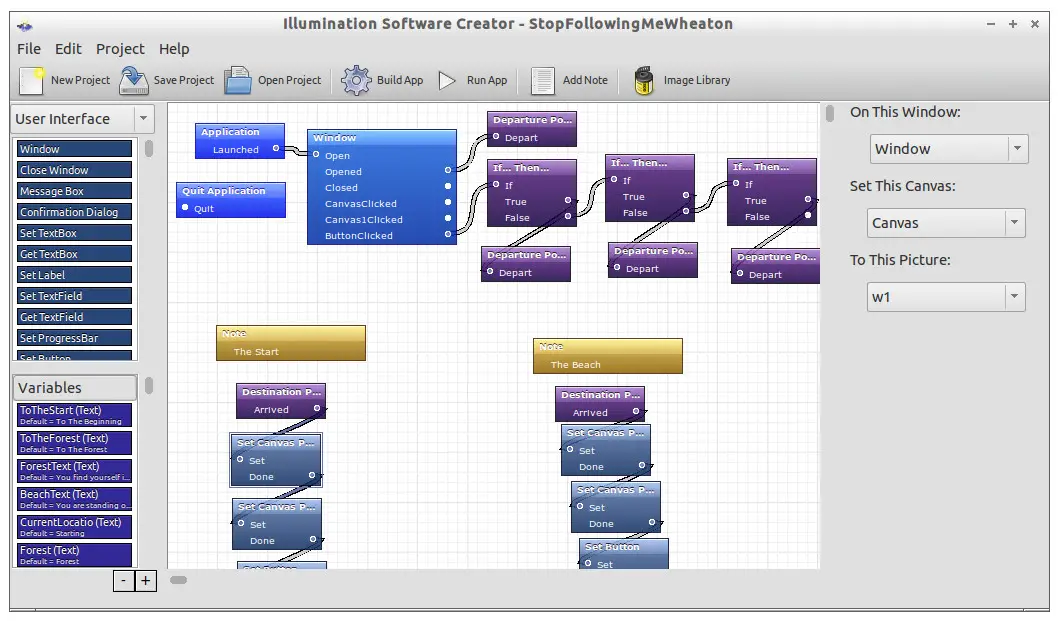Select the highlighted Set Canvas block
Screen dimensions: 1059x621
pyautogui.click(x=276, y=459)
